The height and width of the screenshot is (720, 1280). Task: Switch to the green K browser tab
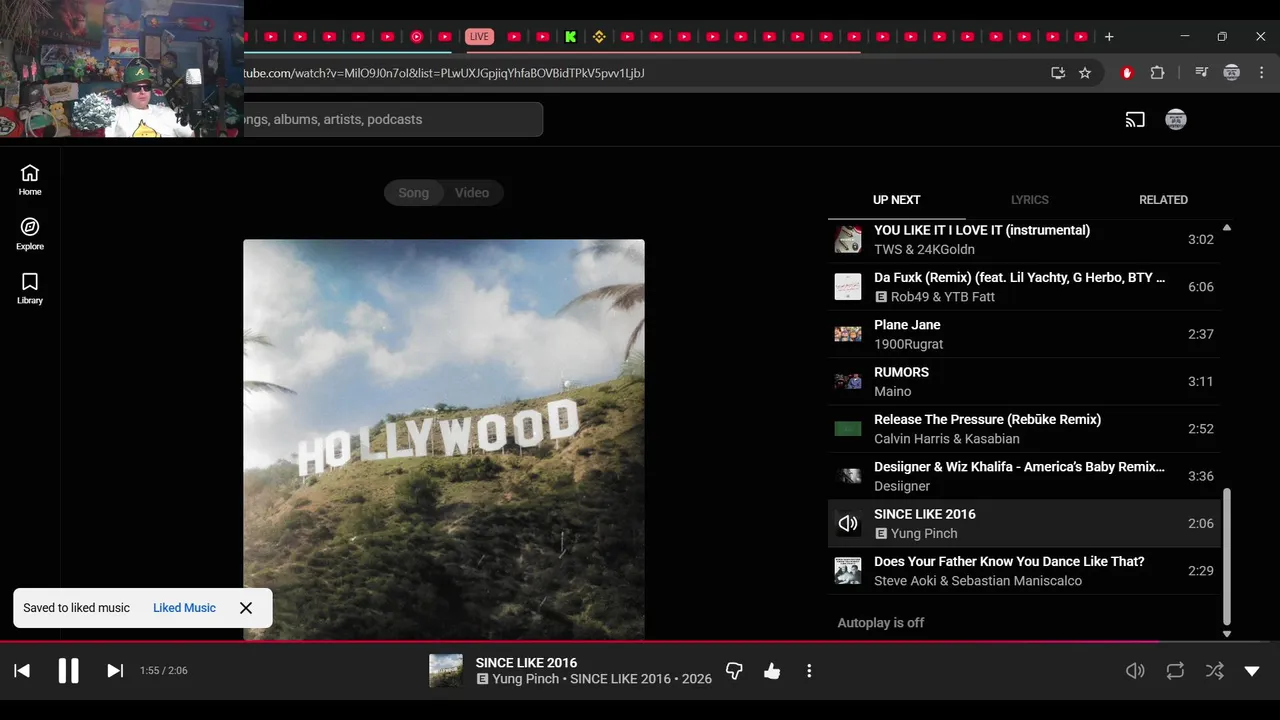point(570,37)
